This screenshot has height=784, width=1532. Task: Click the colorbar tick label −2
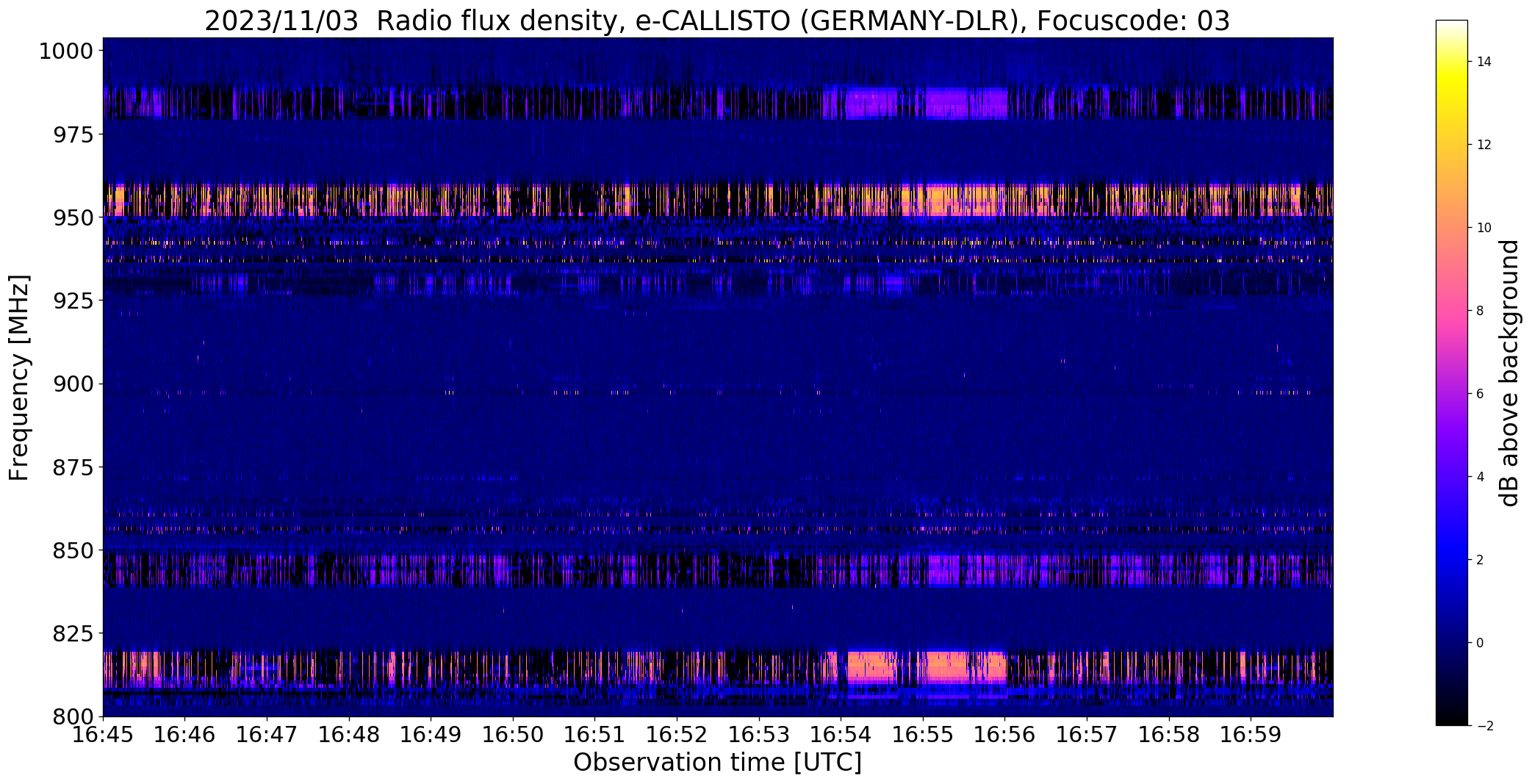pos(1484,726)
